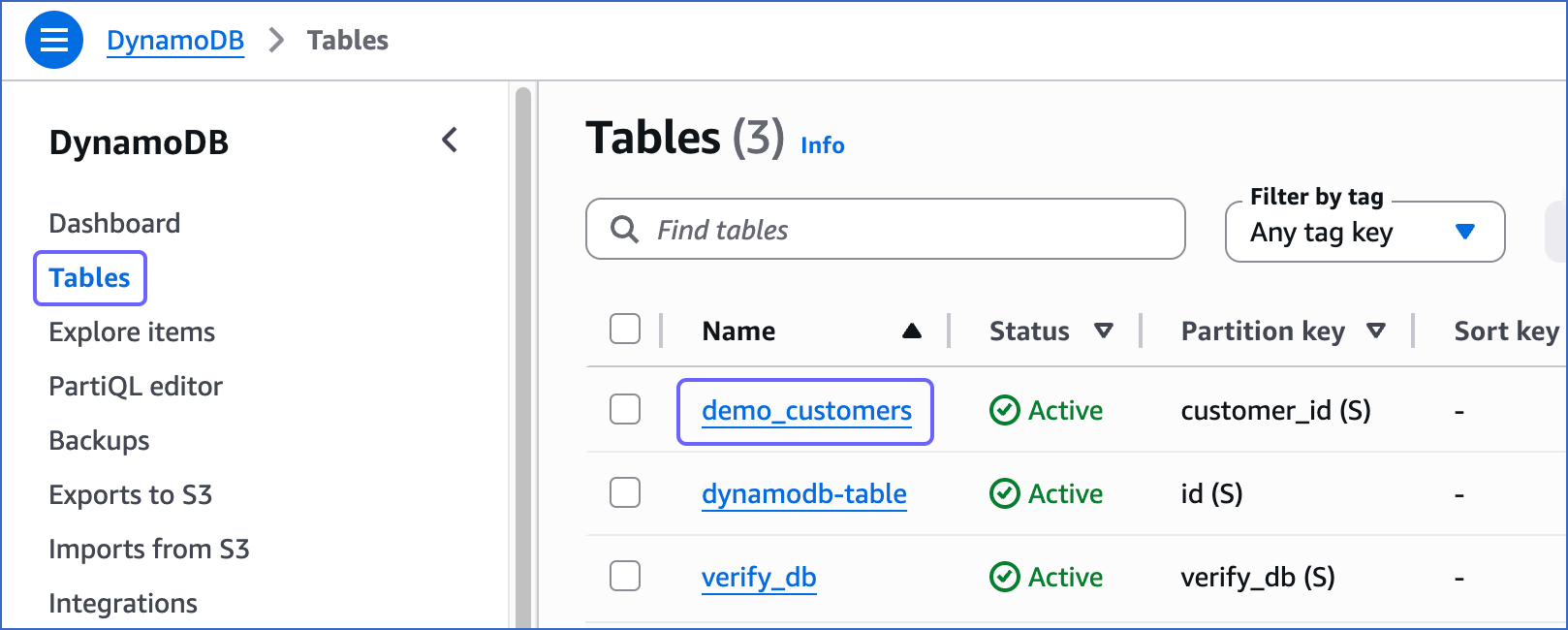
Task: Select the demo_customers row checkbox
Action: [625, 409]
